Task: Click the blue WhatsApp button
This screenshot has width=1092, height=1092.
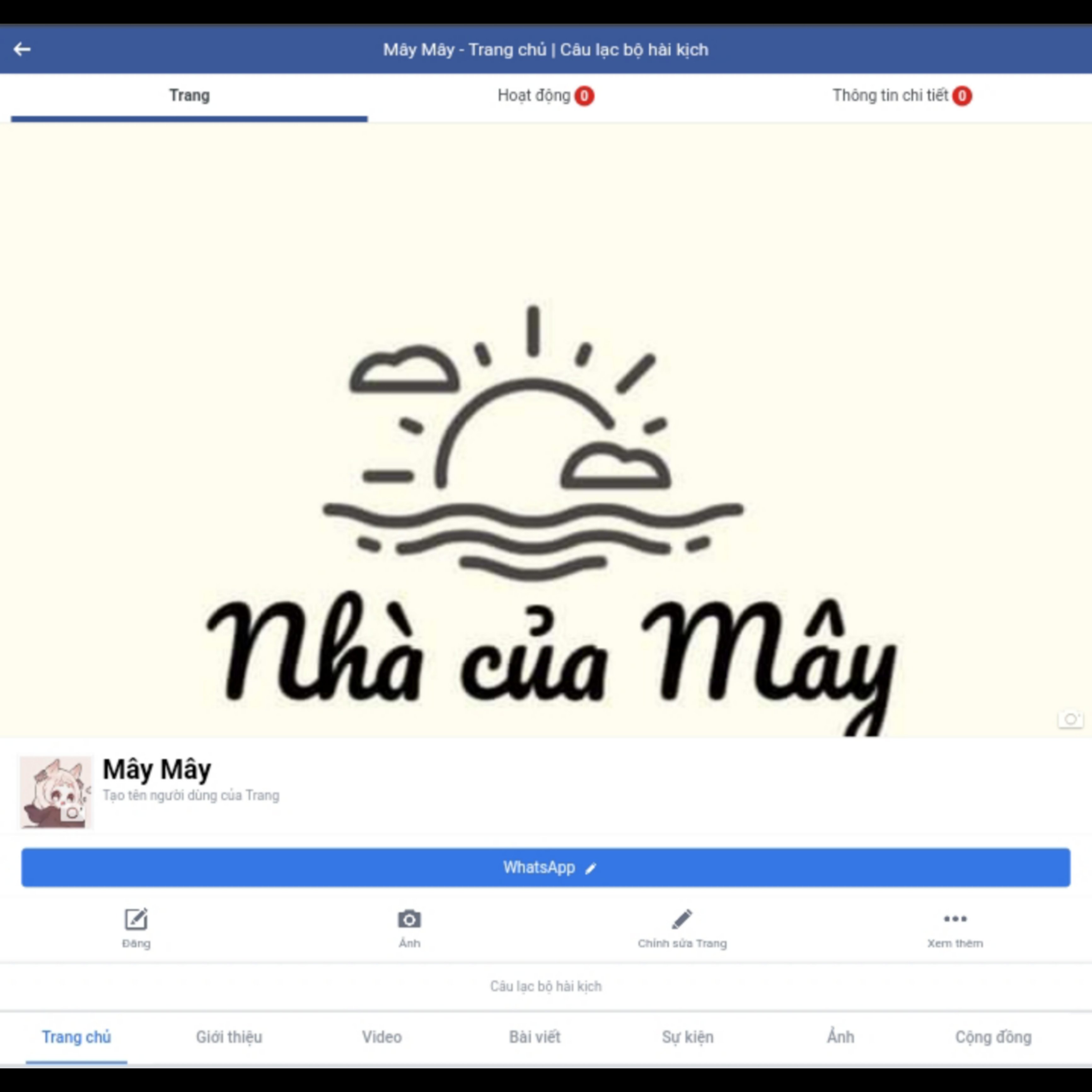Action: tap(546, 868)
